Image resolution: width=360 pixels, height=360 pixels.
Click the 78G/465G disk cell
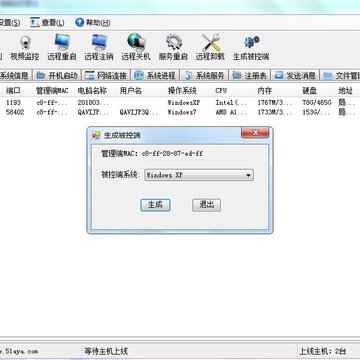click(x=317, y=103)
